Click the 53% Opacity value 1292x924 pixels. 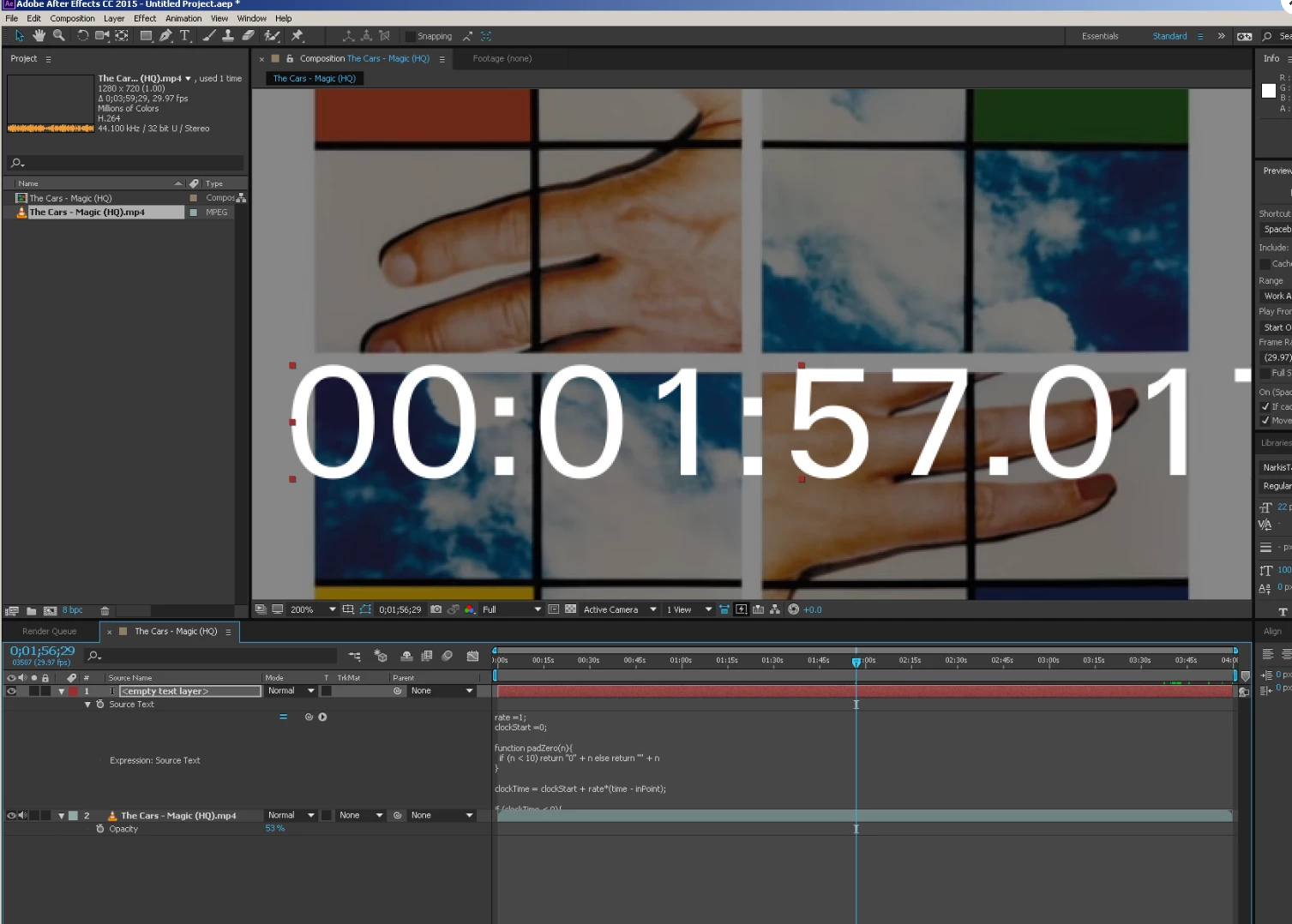click(x=274, y=829)
